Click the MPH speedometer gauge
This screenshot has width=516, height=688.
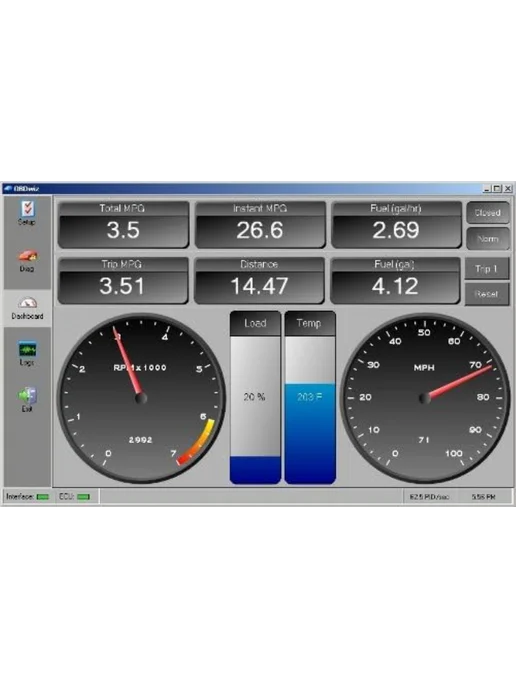[425, 398]
